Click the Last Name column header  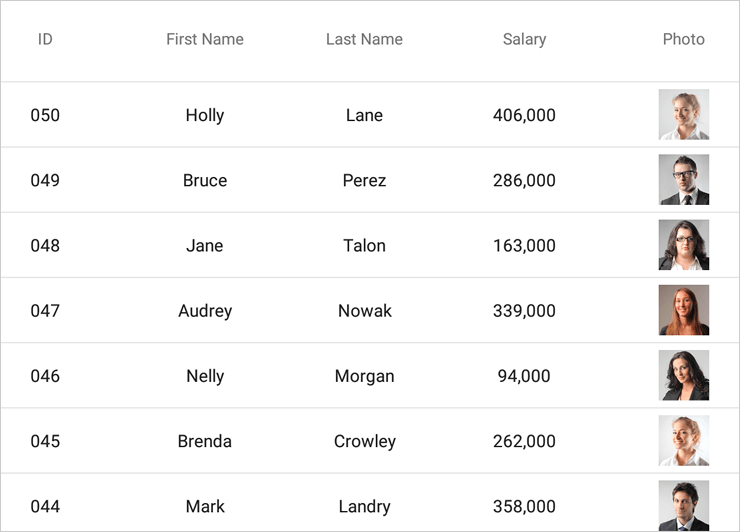coord(364,39)
